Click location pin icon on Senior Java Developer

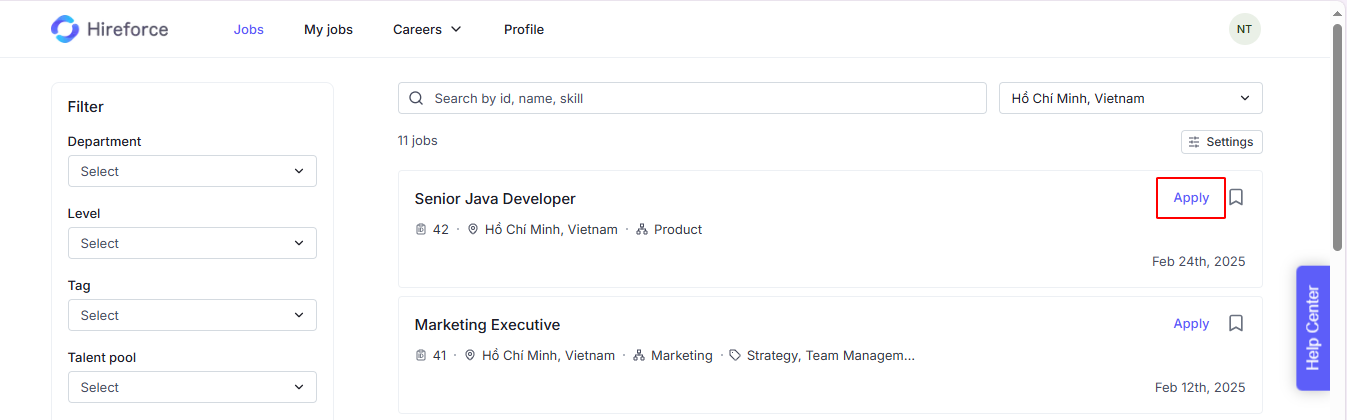473,229
